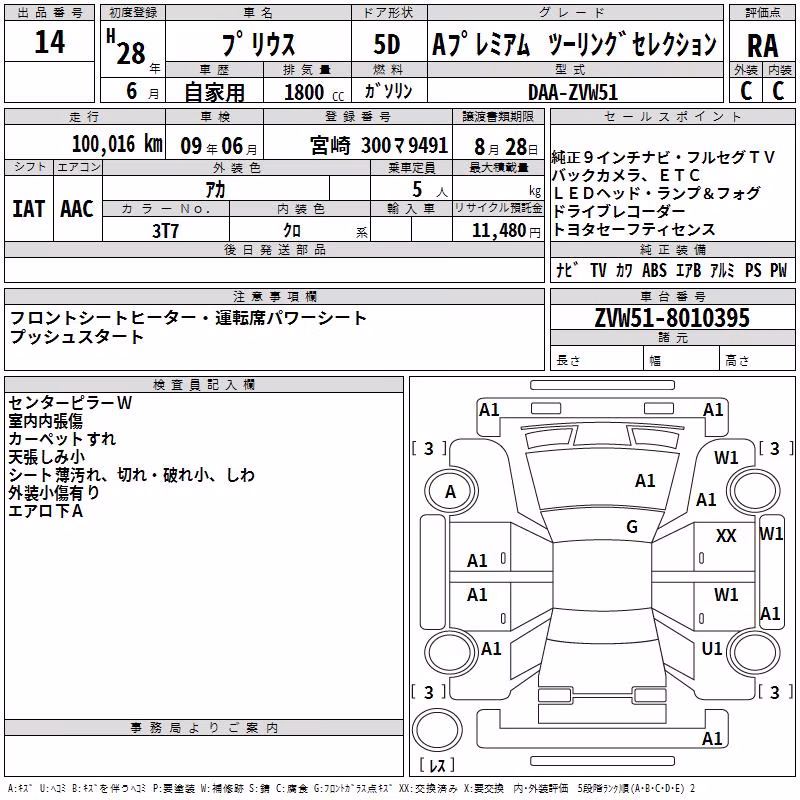Image resolution: width=800 pixels, height=800 pixels.
Task: Click inspector note センターピラーW
Action: pos(70,403)
